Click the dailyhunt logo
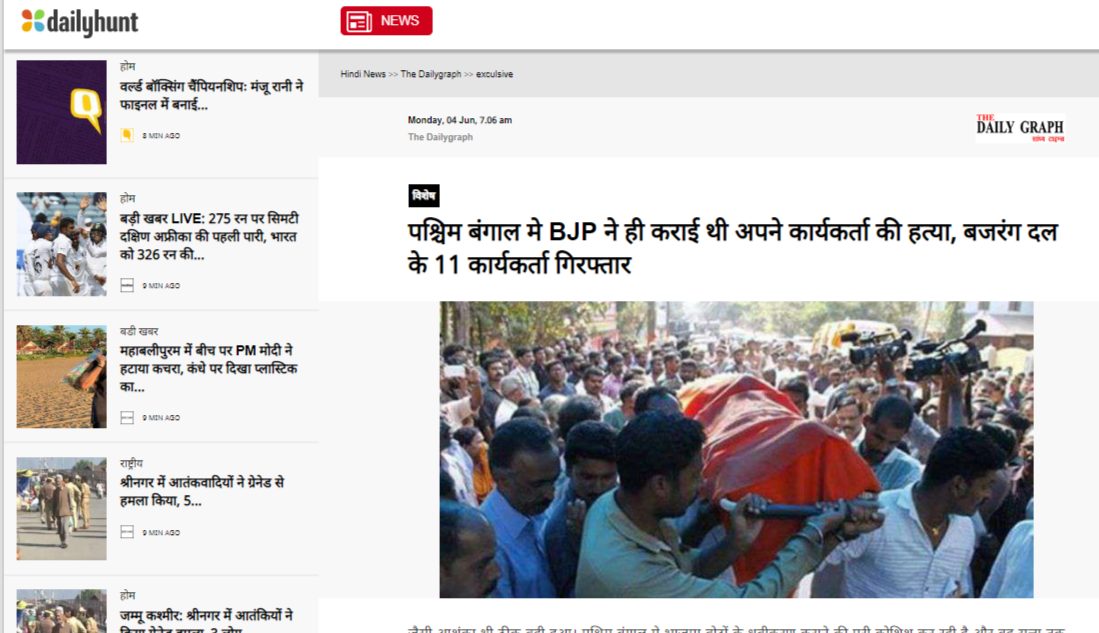Screen dimensions: 1099x633 [x=80, y=22]
